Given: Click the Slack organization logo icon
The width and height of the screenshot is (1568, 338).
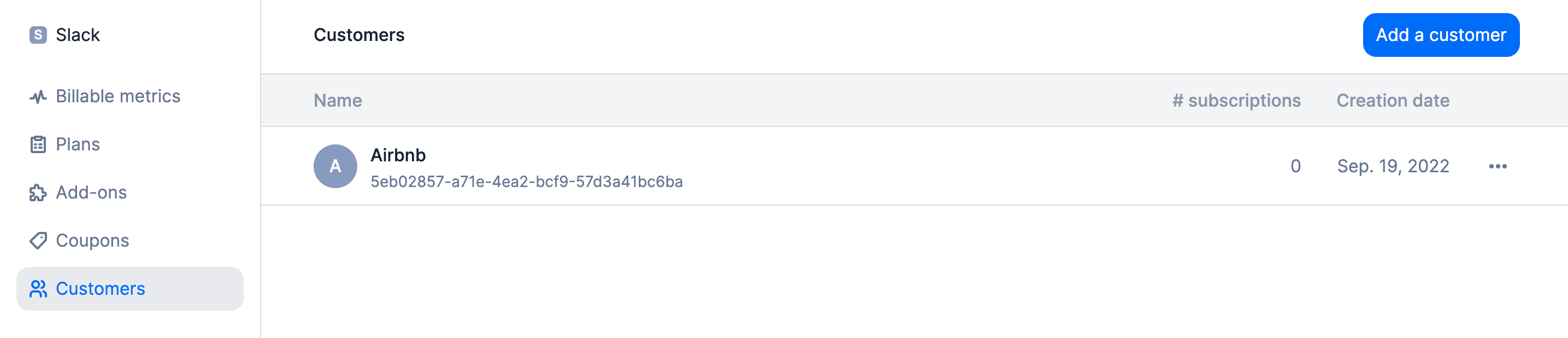Looking at the screenshot, I should pyautogui.click(x=38, y=36).
